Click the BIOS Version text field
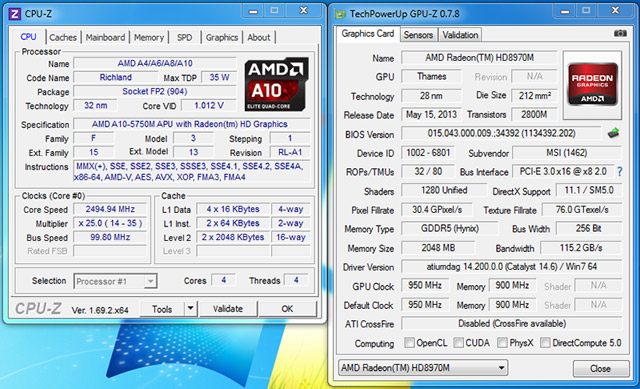This screenshot has width=640, height=389. coord(501,133)
